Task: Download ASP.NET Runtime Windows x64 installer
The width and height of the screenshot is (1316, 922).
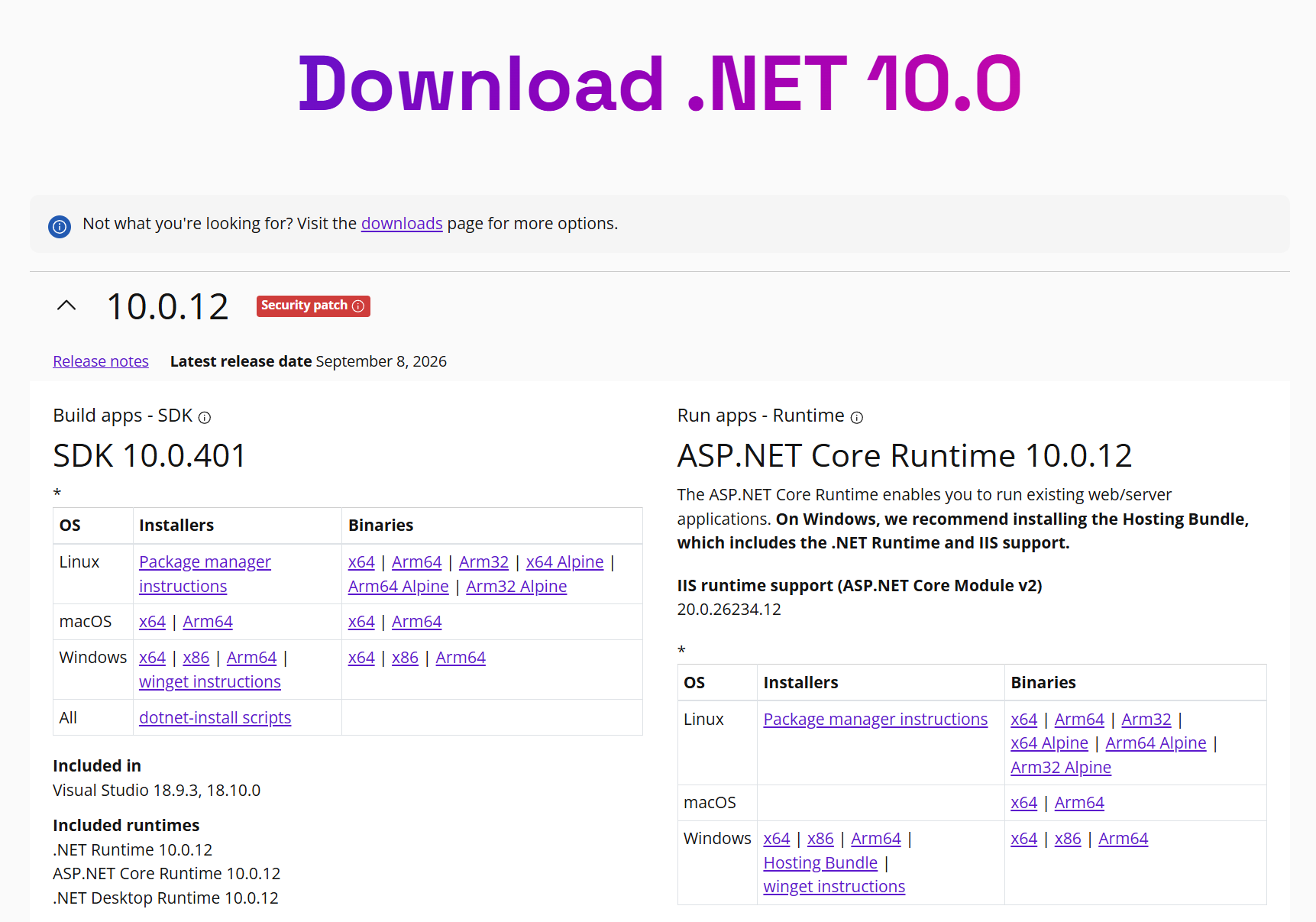Action: (777, 839)
